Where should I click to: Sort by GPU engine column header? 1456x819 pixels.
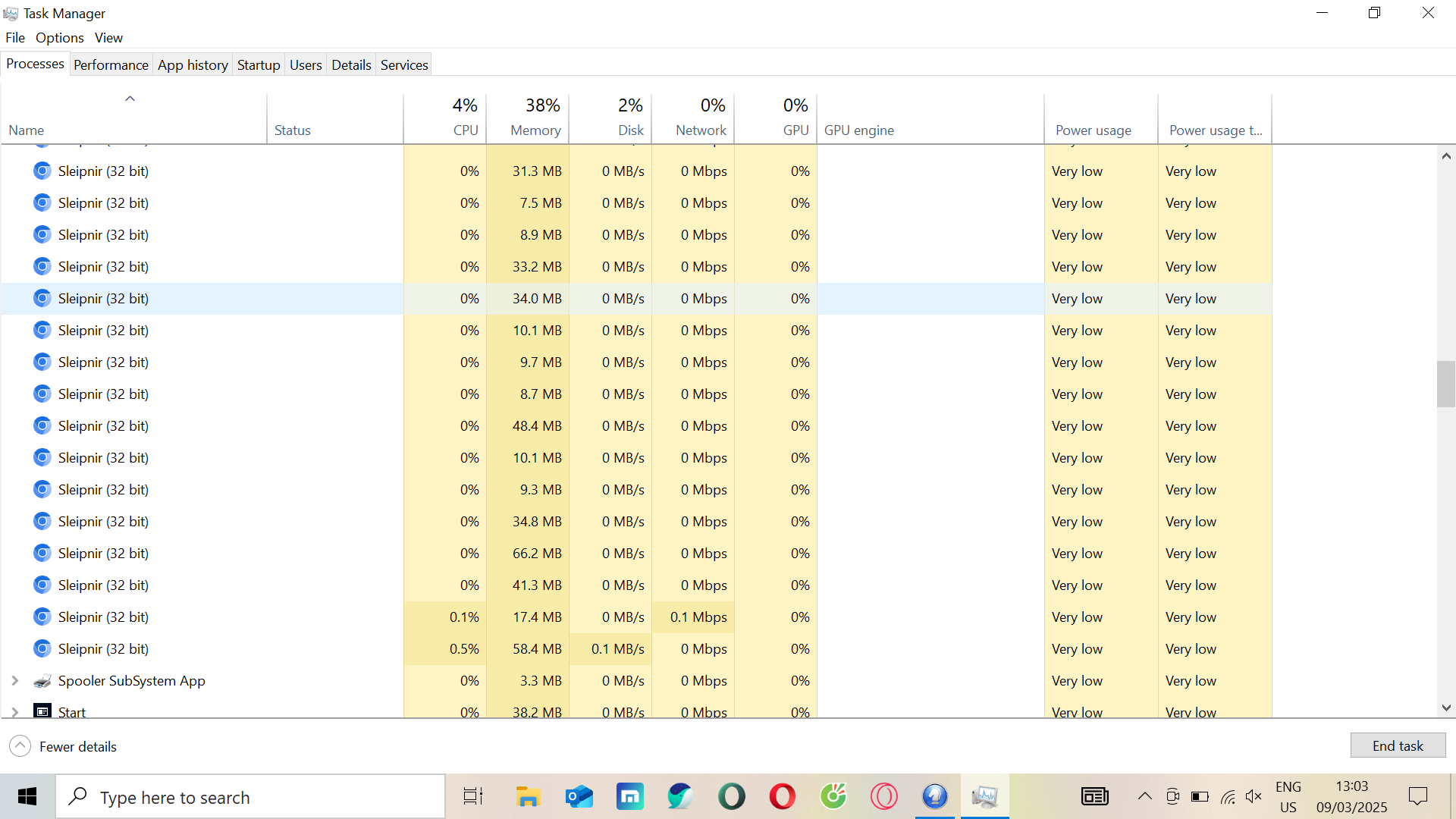[x=930, y=118]
